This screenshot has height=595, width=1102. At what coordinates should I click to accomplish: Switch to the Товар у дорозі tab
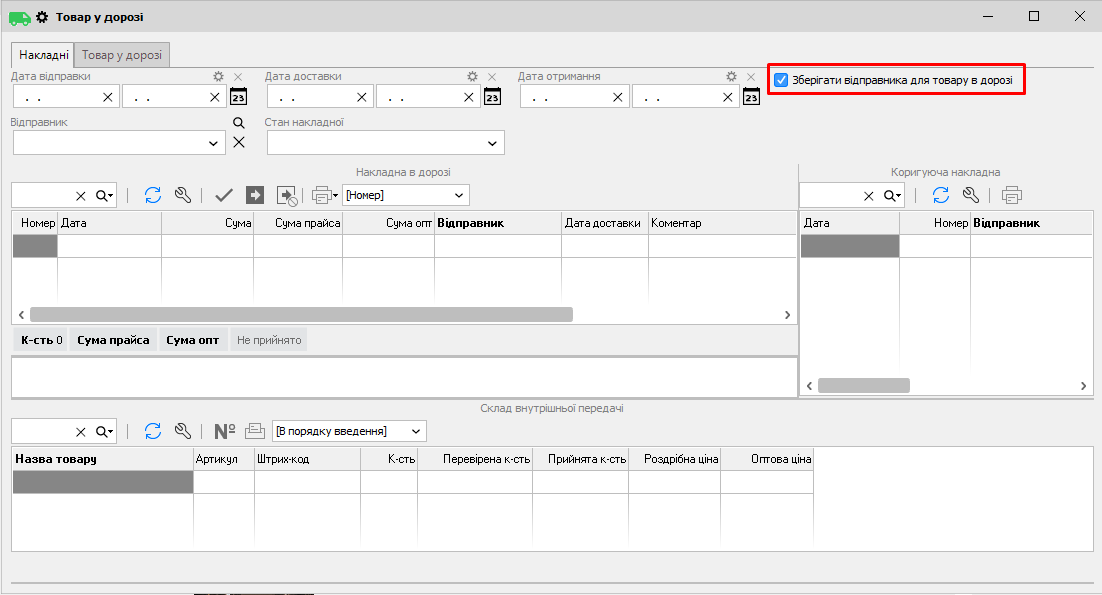pos(122,55)
